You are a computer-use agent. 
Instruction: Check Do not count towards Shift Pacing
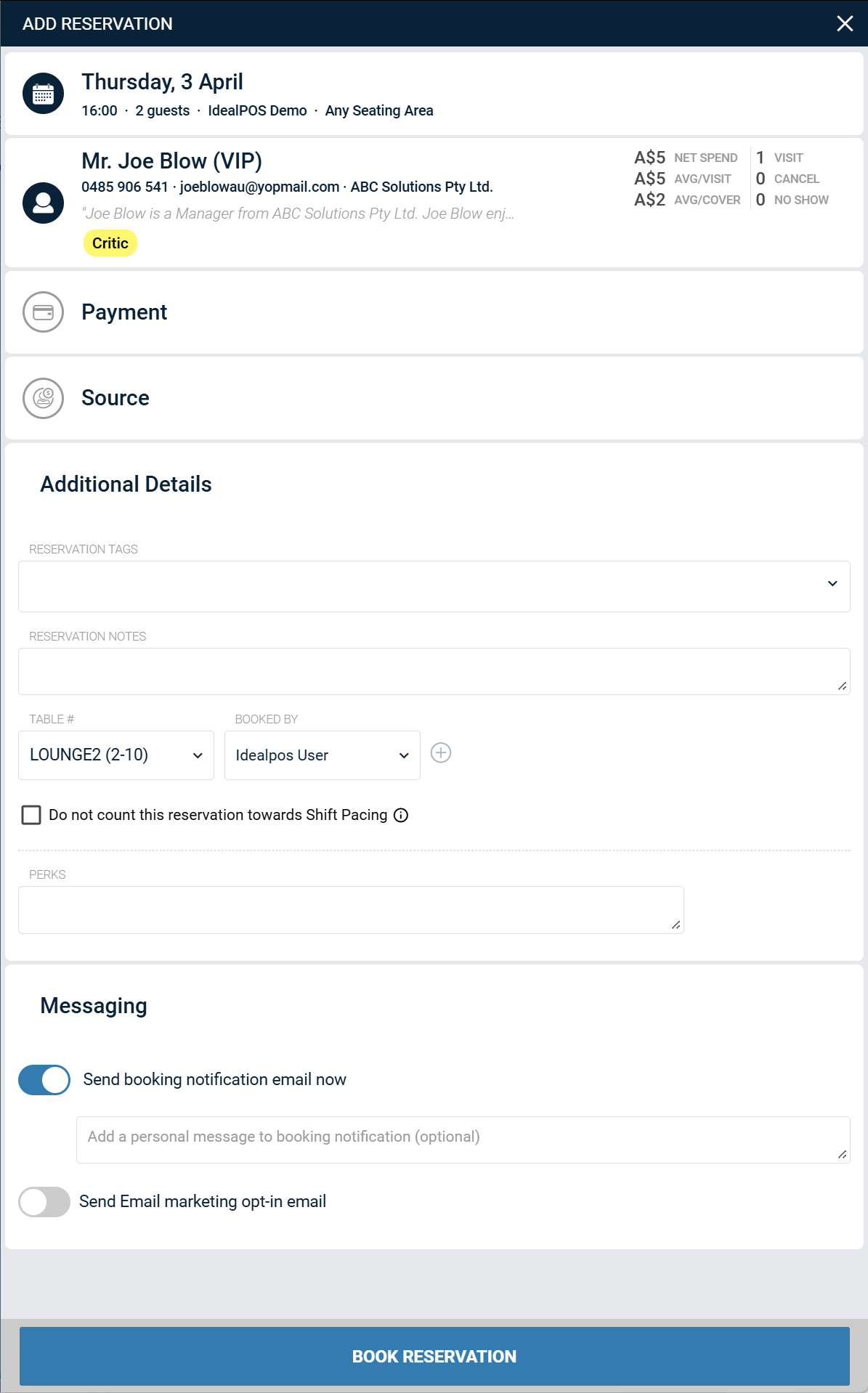pyautogui.click(x=31, y=815)
